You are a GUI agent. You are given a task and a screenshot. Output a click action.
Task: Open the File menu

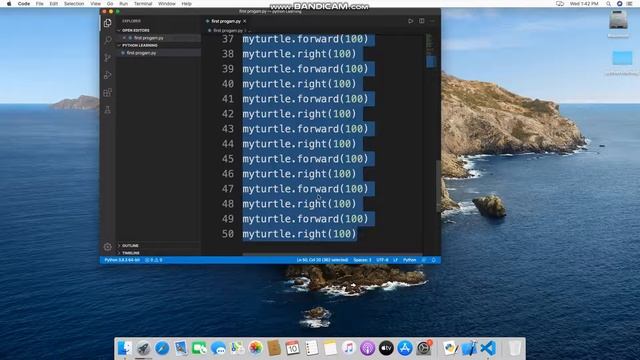point(40,4)
